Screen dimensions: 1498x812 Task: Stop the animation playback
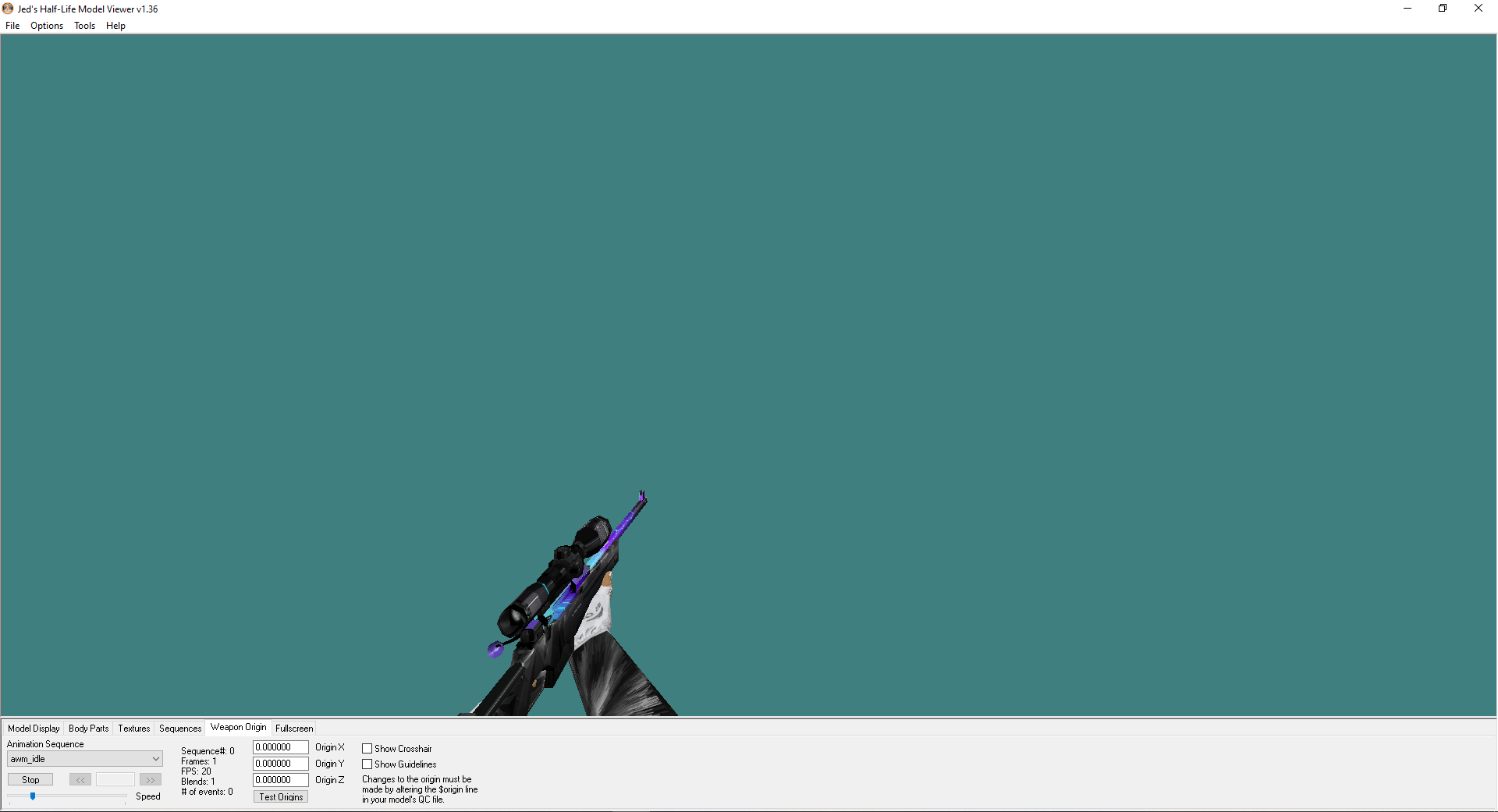(30, 779)
